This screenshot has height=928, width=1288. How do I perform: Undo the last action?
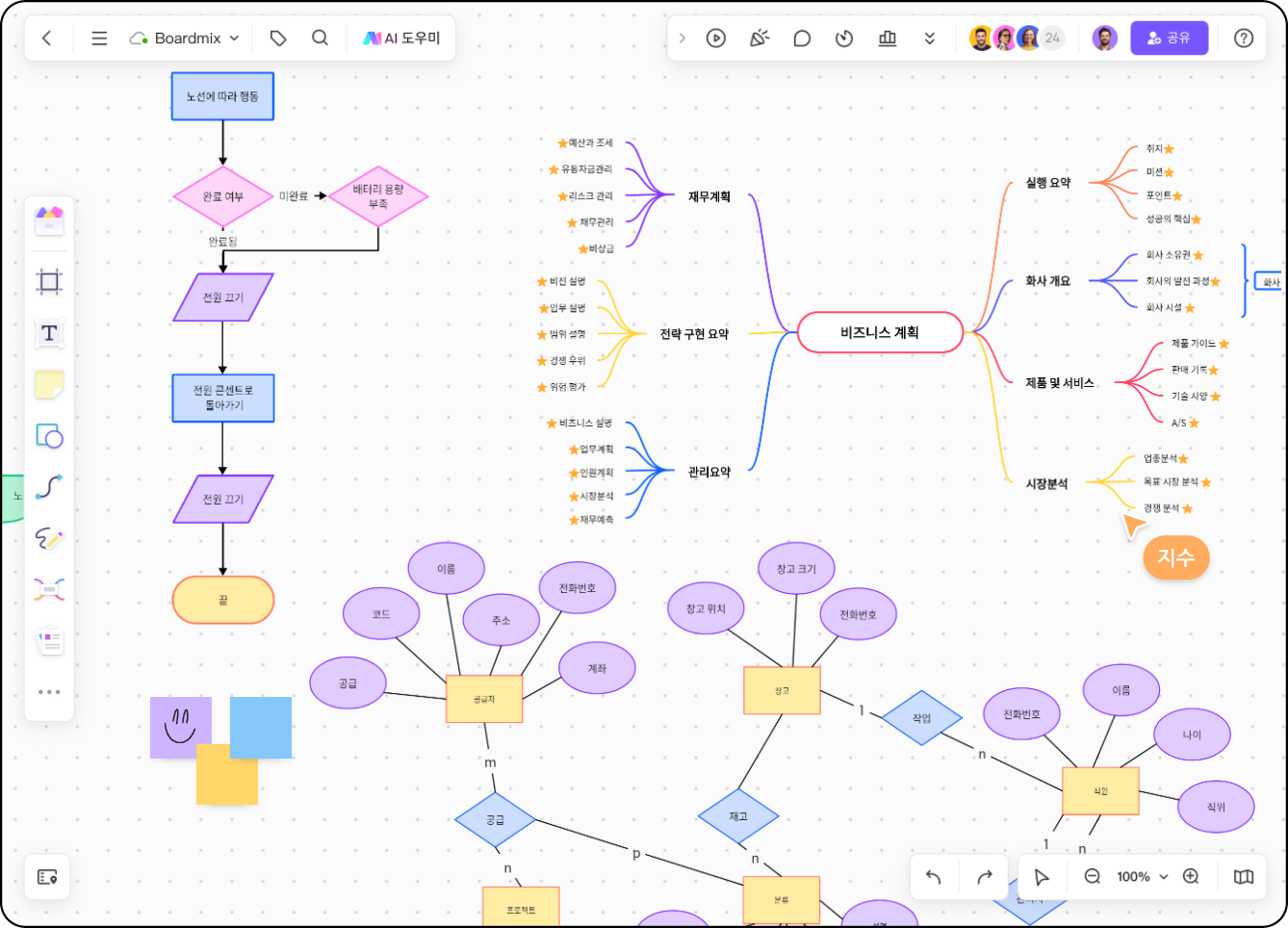click(x=933, y=877)
